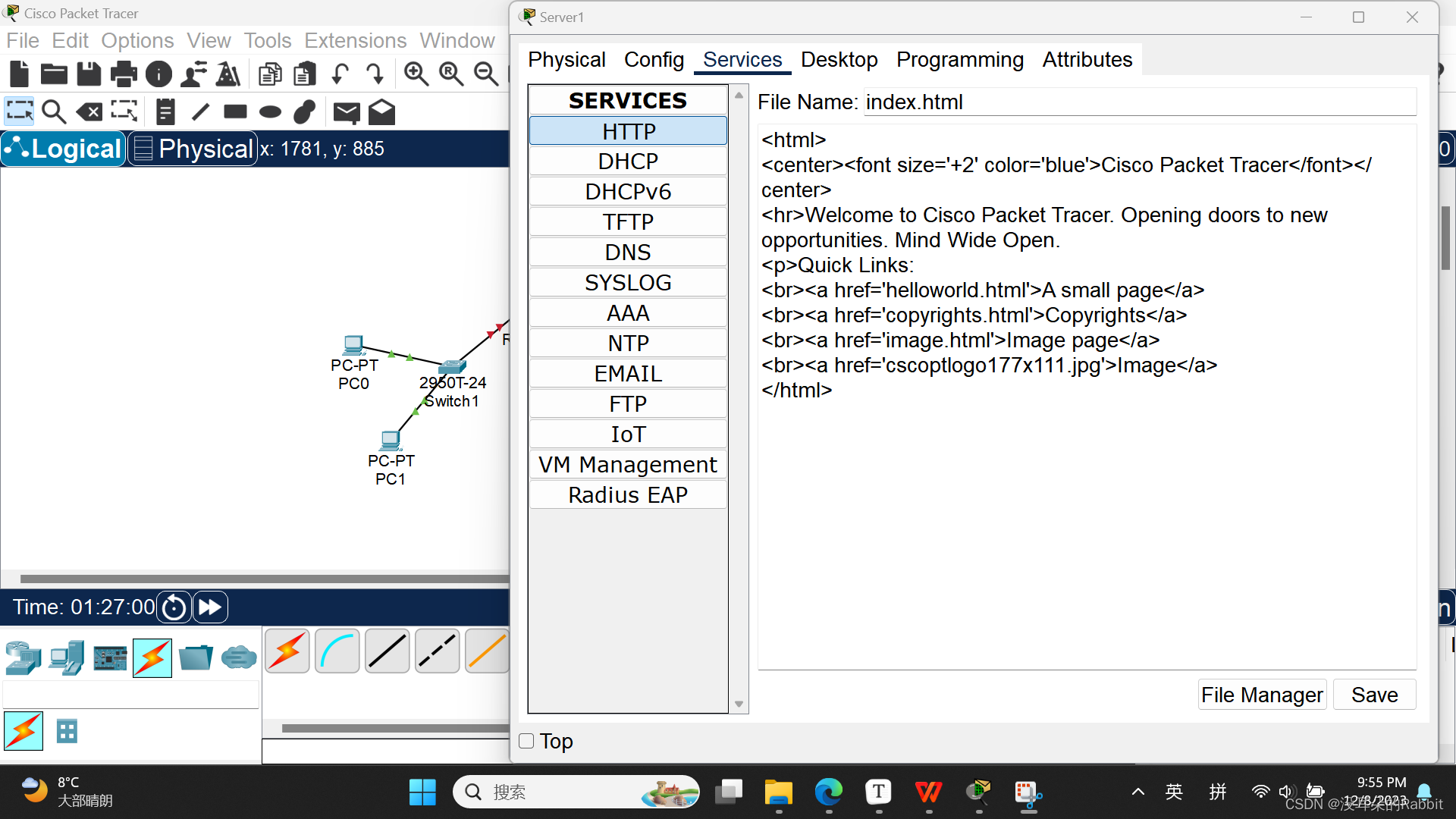The image size is (1456, 819).
Task: Select the Radius EAP service
Action: click(627, 494)
